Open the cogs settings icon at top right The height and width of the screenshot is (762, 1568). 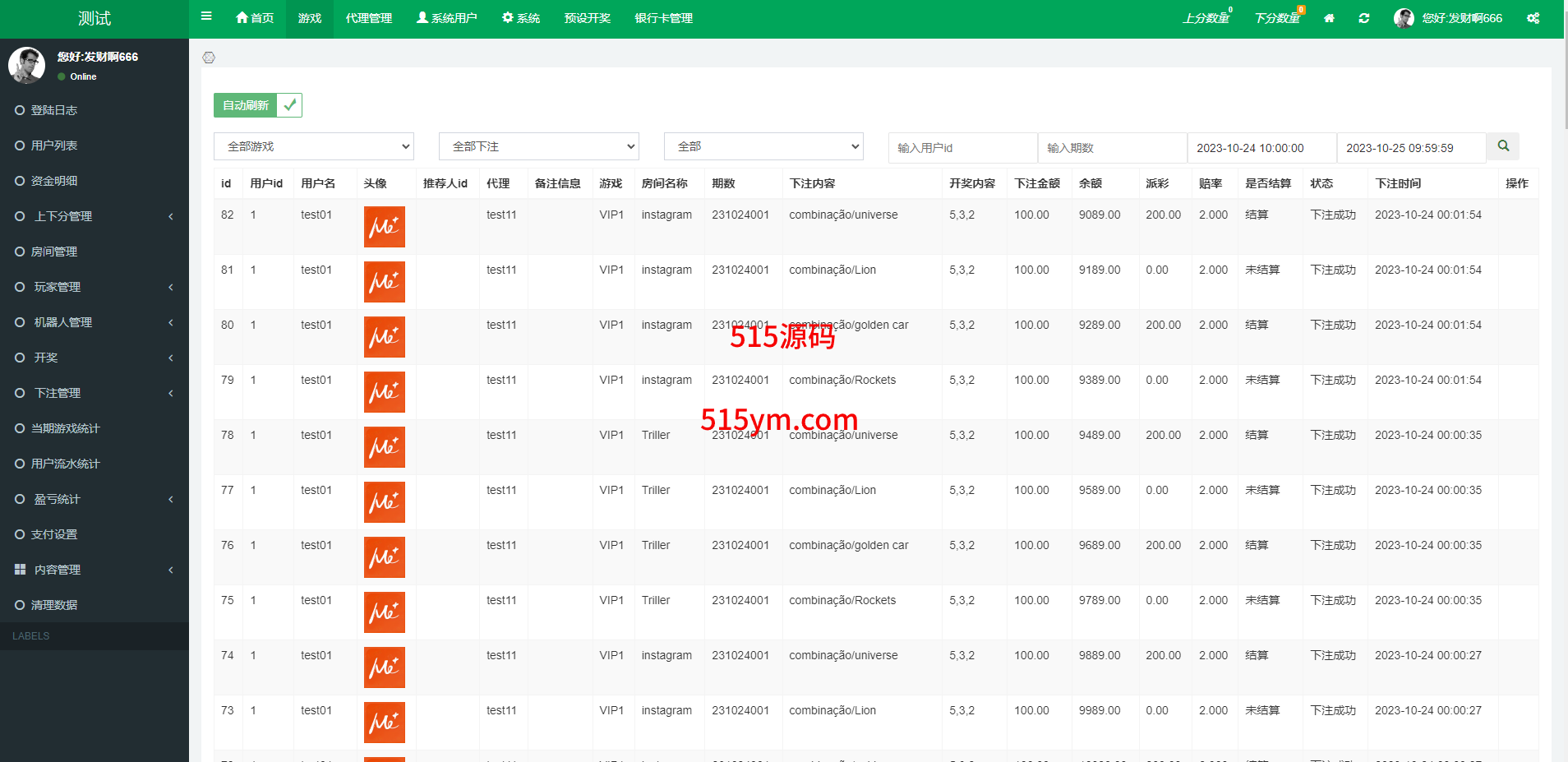(1533, 18)
